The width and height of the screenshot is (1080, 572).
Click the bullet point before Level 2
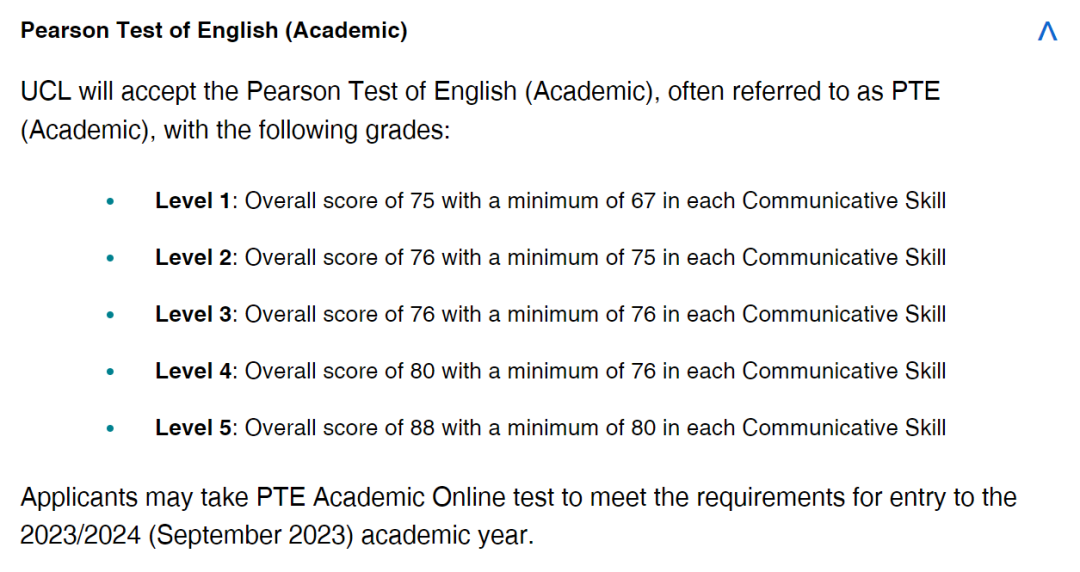pos(110,259)
